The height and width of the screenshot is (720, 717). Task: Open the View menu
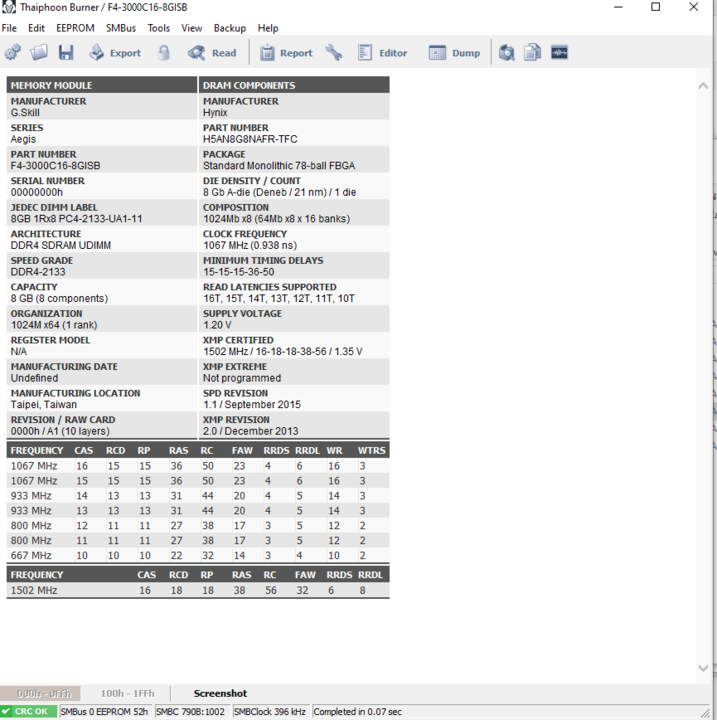pos(192,28)
